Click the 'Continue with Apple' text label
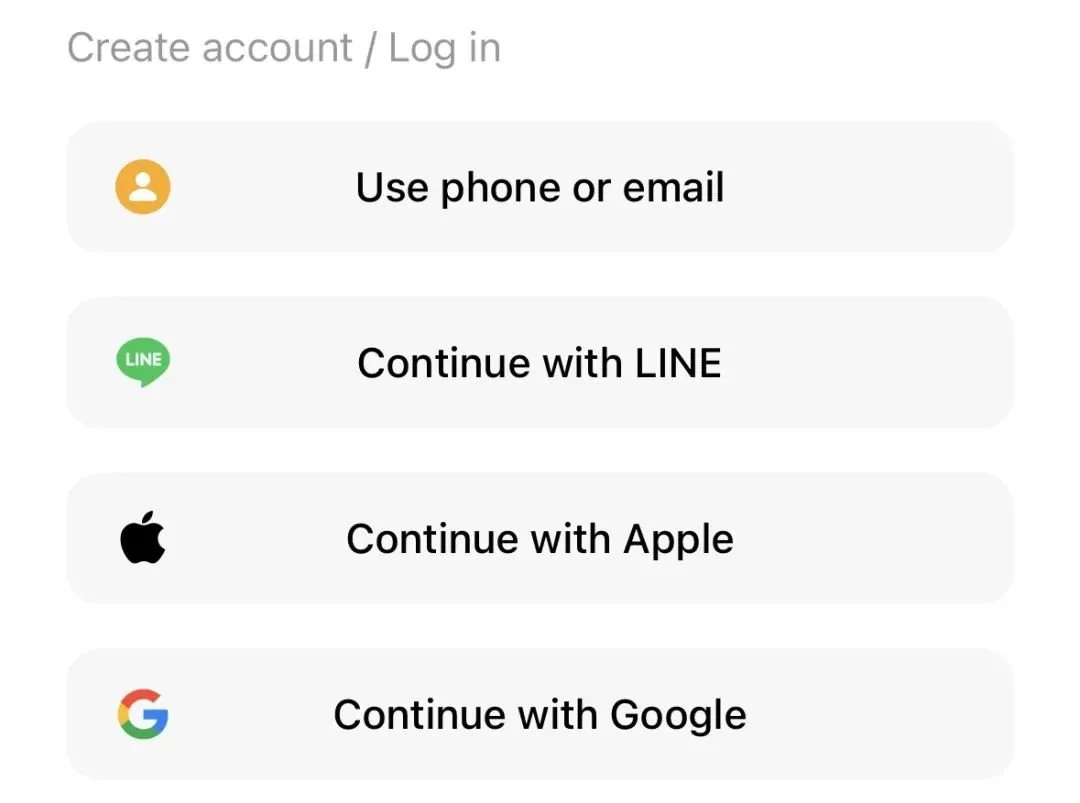 540,539
